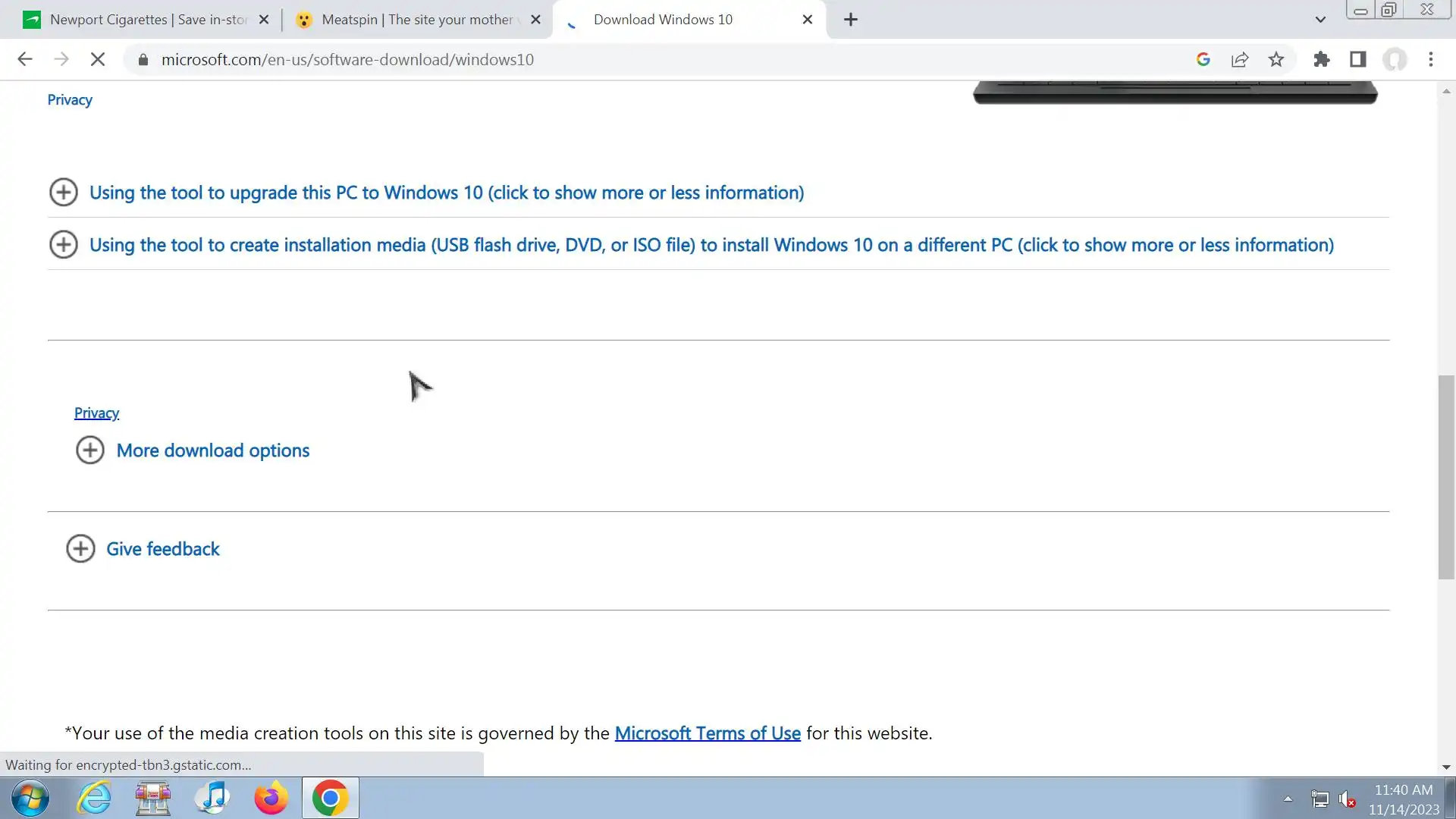
Task: Toggle the side panel icon
Action: pyautogui.click(x=1358, y=60)
